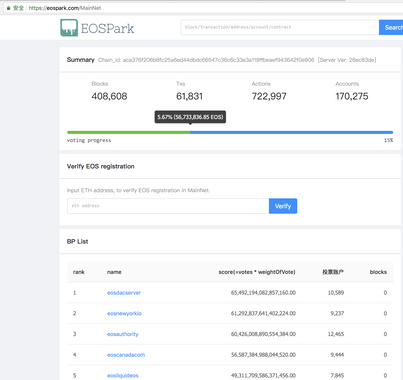Screen dimensions: 403x380
Task: Click the Accounts count 170,275
Action: click(x=352, y=96)
